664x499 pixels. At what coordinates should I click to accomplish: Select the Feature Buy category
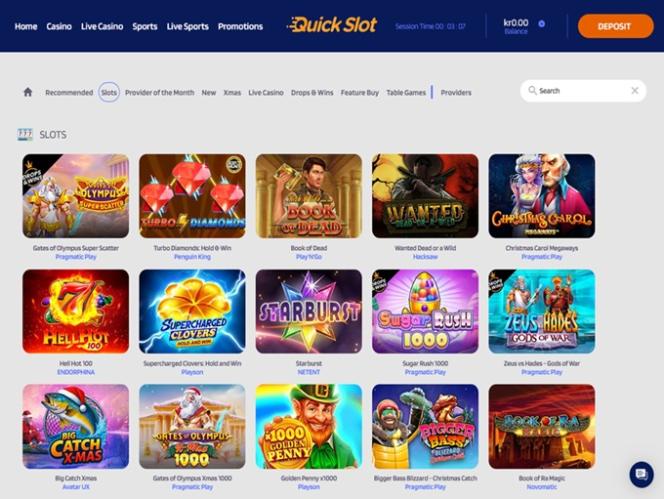(360, 92)
